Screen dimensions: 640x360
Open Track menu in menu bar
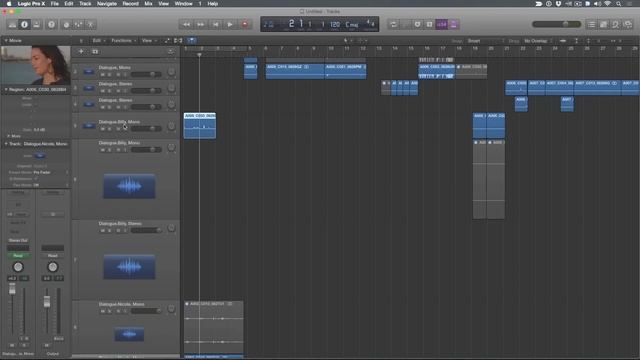(85, 4)
